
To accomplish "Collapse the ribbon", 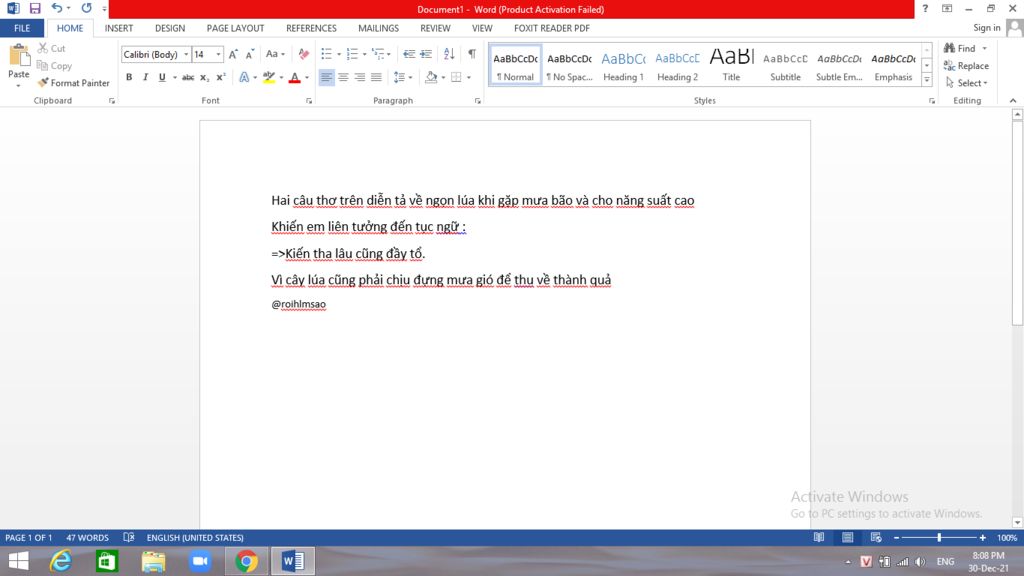I will [x=1013, y=101].
